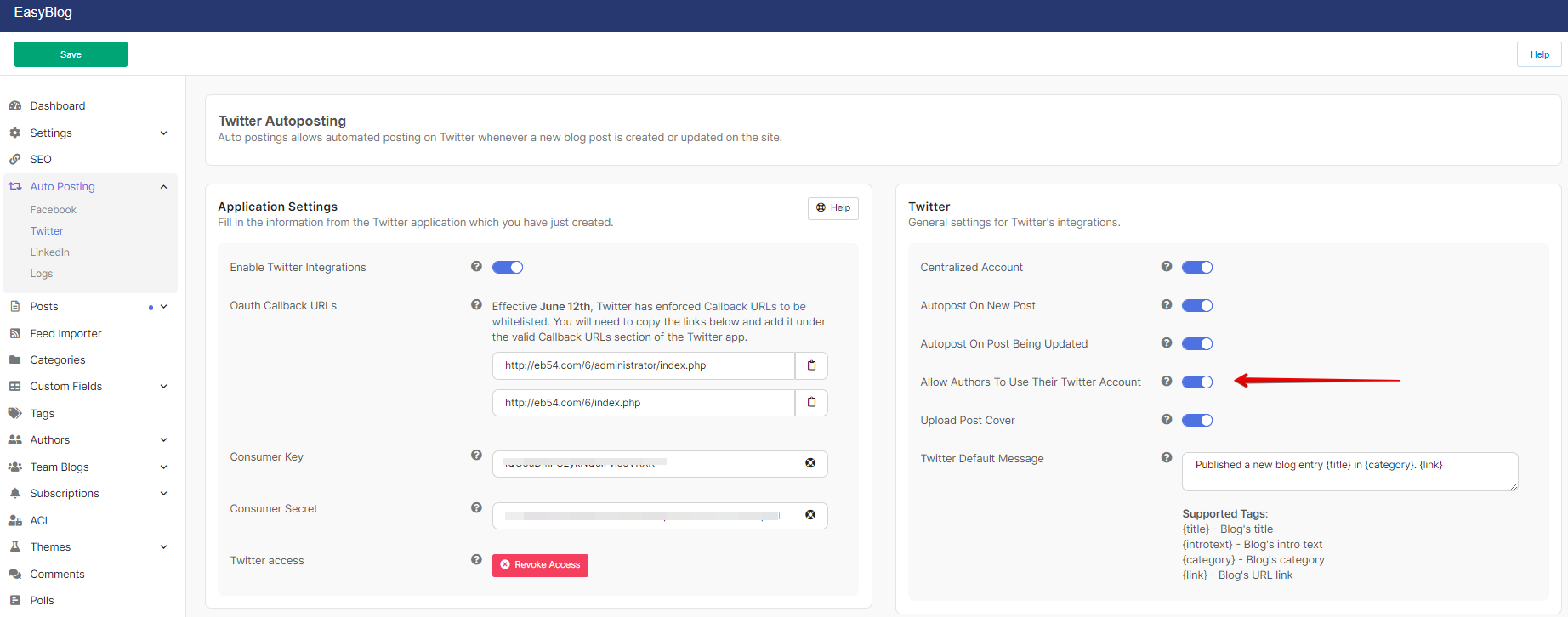
Task: Click the EasyBlog title in header
Action: [43, 13]
